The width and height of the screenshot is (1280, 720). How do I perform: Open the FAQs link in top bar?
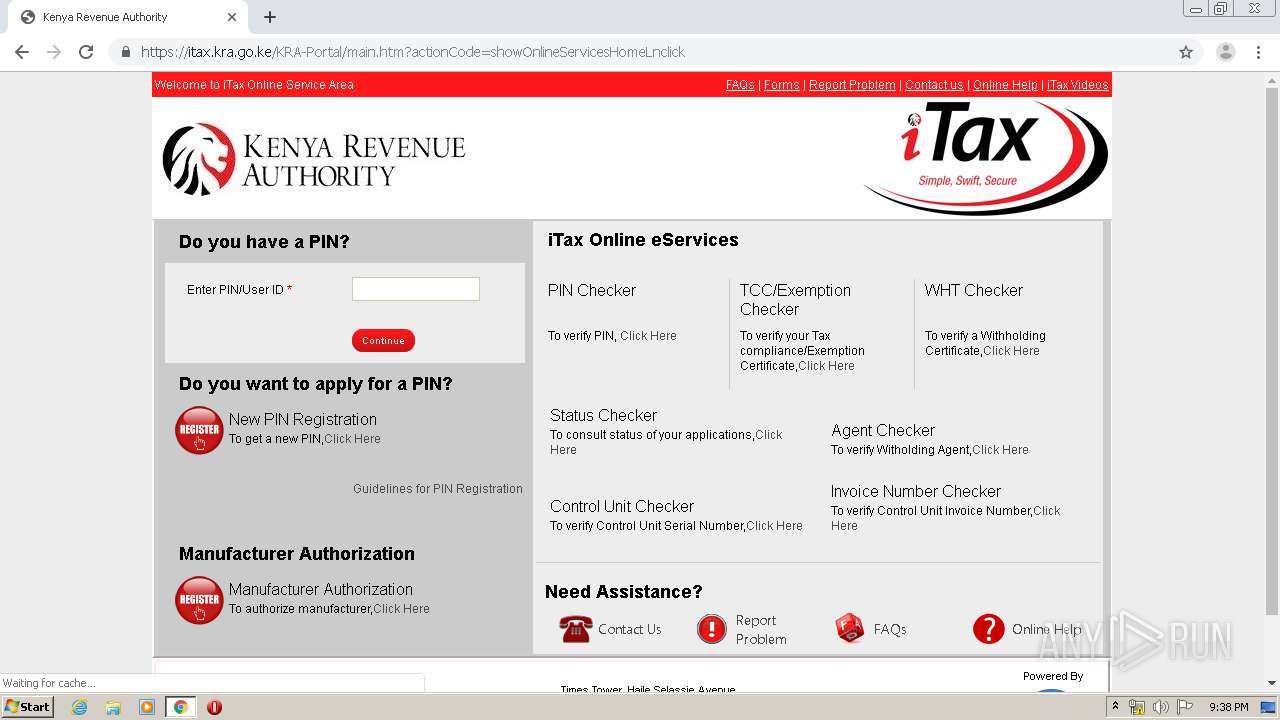[740, 85]
